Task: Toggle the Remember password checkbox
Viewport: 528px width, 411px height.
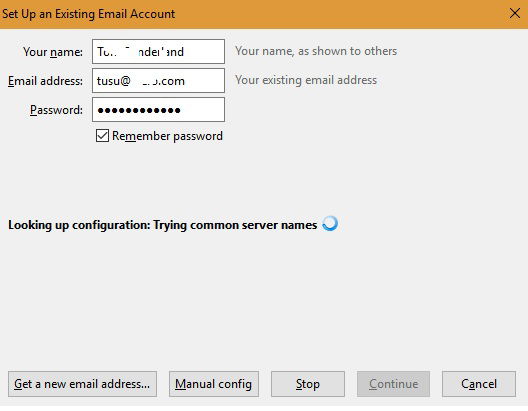Action: [102, 136]
